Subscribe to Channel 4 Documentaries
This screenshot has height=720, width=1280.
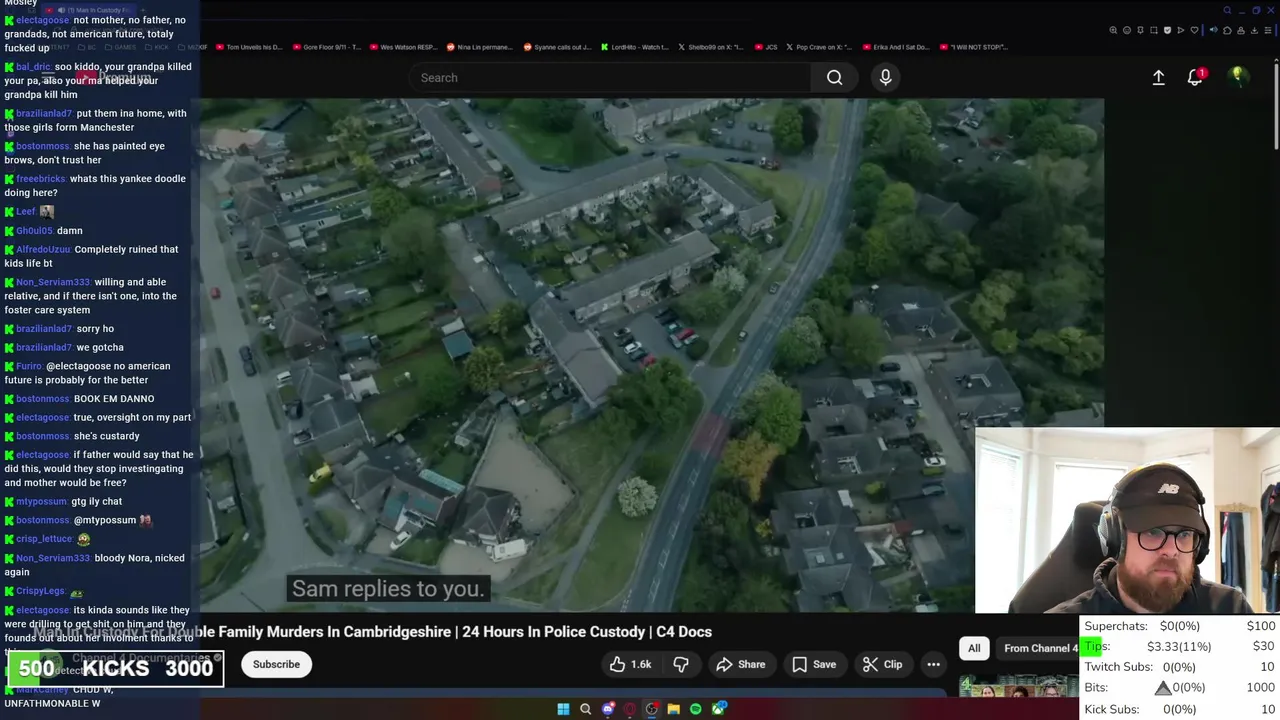tap(276, 664)
